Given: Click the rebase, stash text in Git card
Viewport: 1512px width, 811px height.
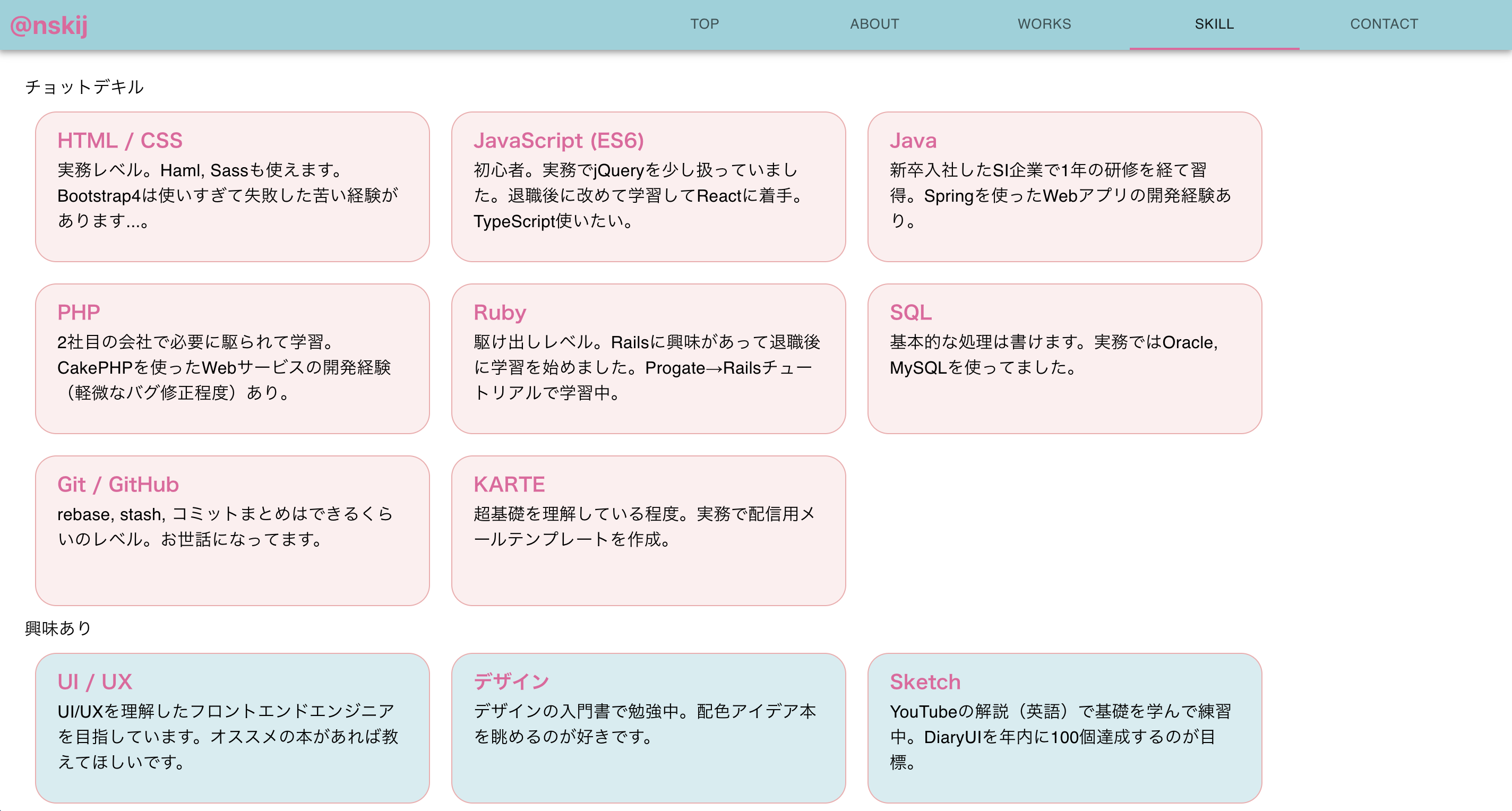Looking at the screenshot, I should (111, 514).
